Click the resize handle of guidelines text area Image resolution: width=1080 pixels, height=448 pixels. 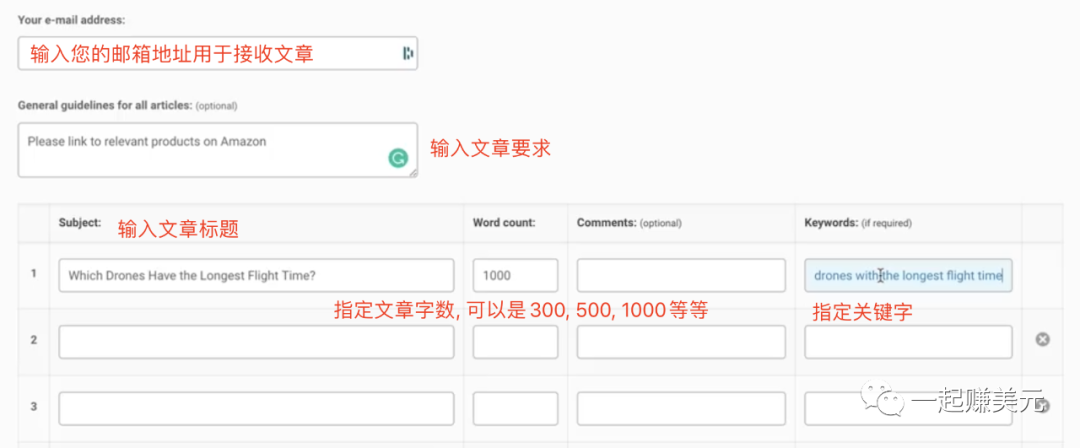point(413,172)
